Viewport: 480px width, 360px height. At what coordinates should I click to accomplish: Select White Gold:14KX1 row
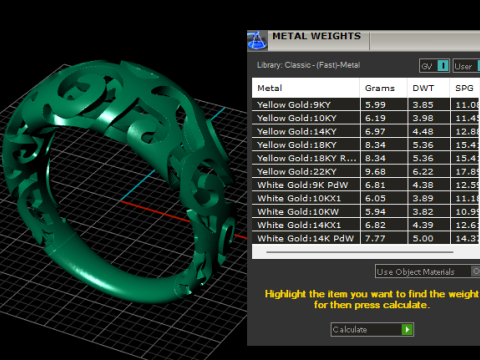click(366, 225)
